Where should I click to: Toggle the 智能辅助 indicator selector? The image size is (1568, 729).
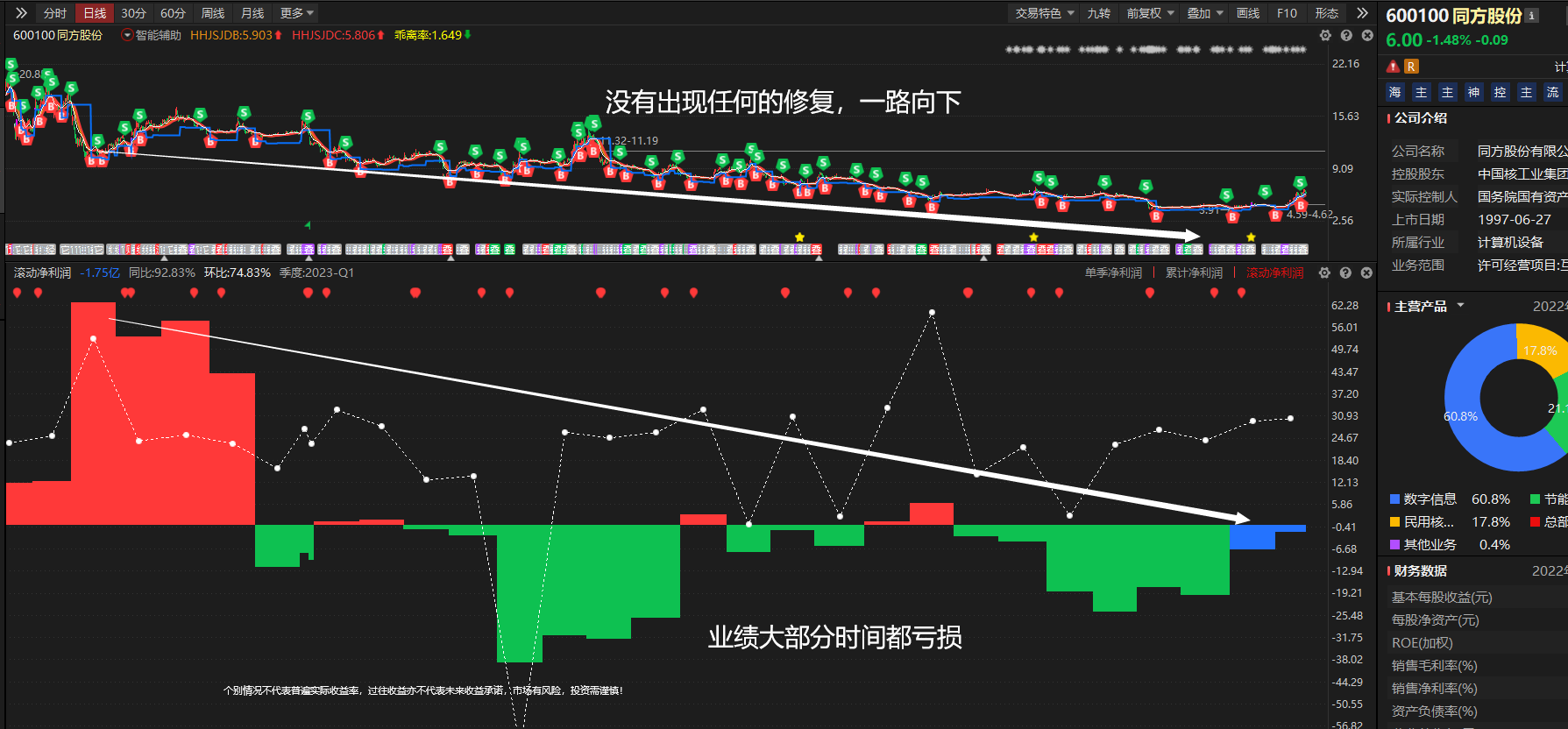[x=152, y=35]
